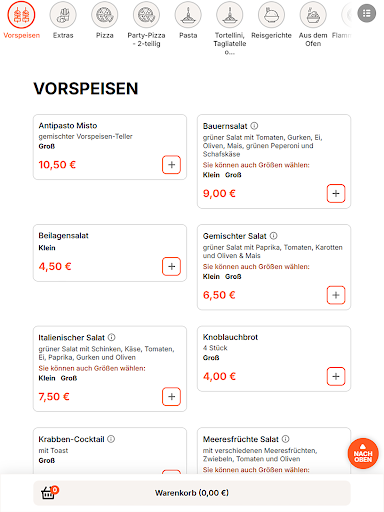This screenshot has height=512, width=384.
Task: Open the category list menu button
Action: [367, 13]
